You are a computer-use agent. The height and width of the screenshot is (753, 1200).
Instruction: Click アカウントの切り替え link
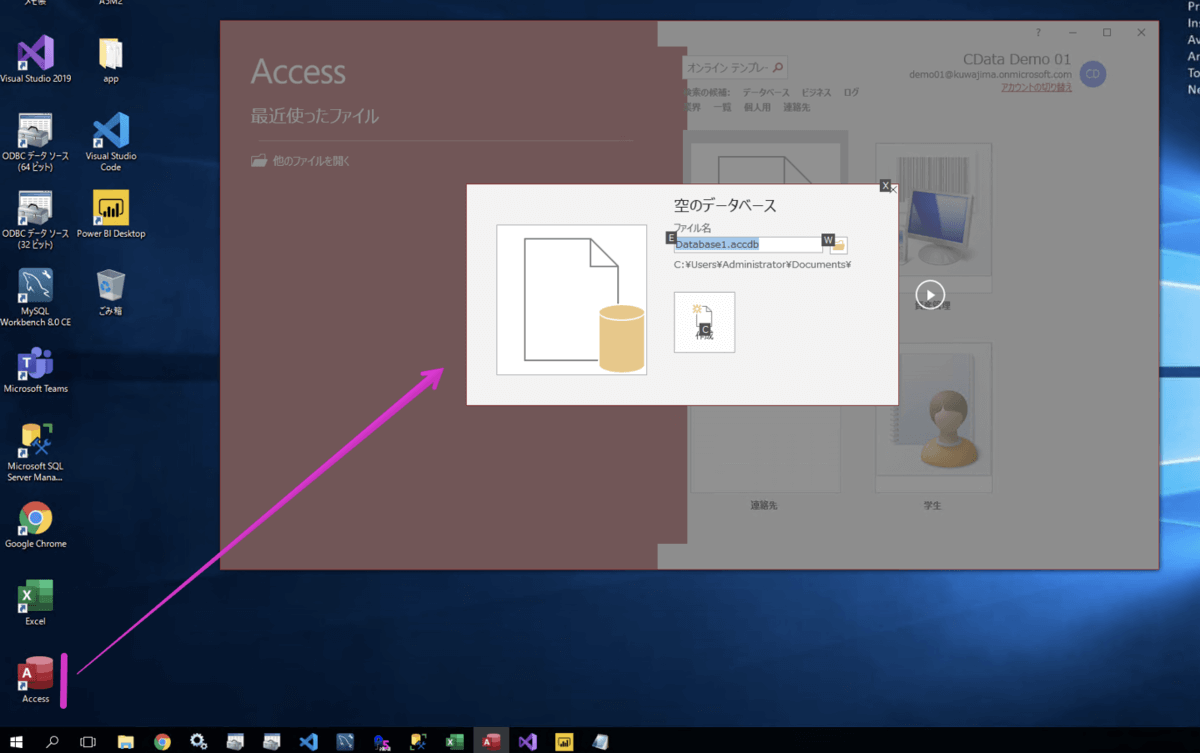pyautogui.click(x=1036, y=88)
